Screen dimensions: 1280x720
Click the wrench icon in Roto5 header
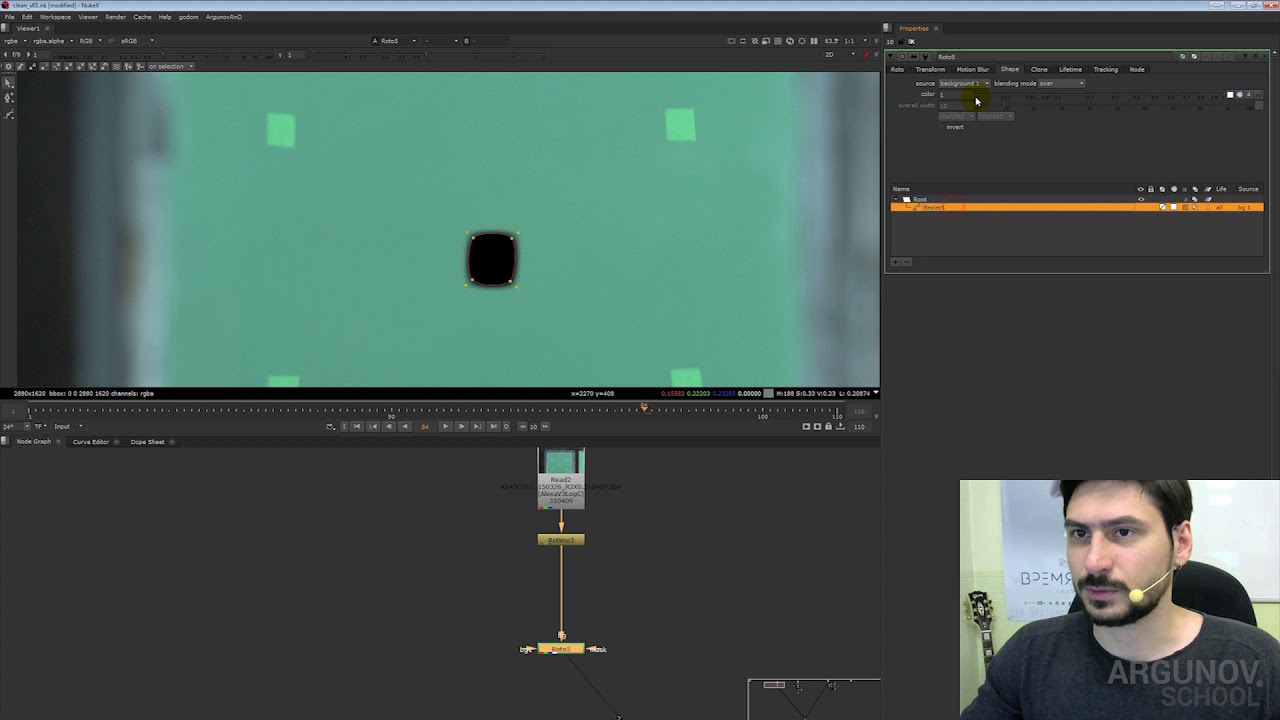925,56
